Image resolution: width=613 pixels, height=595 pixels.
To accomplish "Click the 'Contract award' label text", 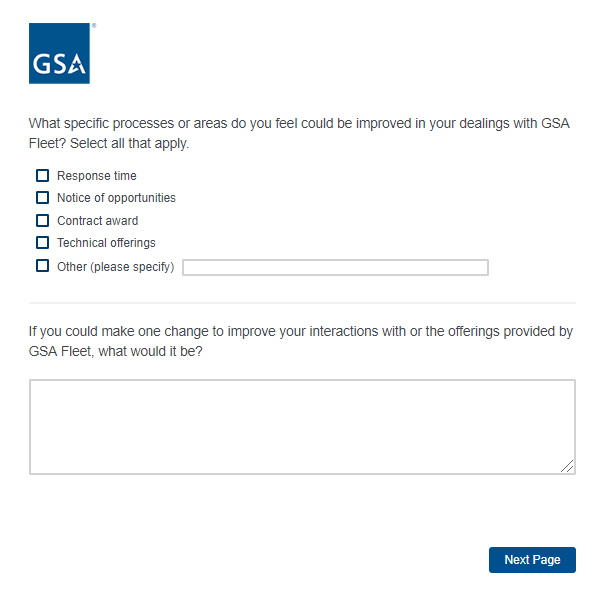I will point(98,221).
